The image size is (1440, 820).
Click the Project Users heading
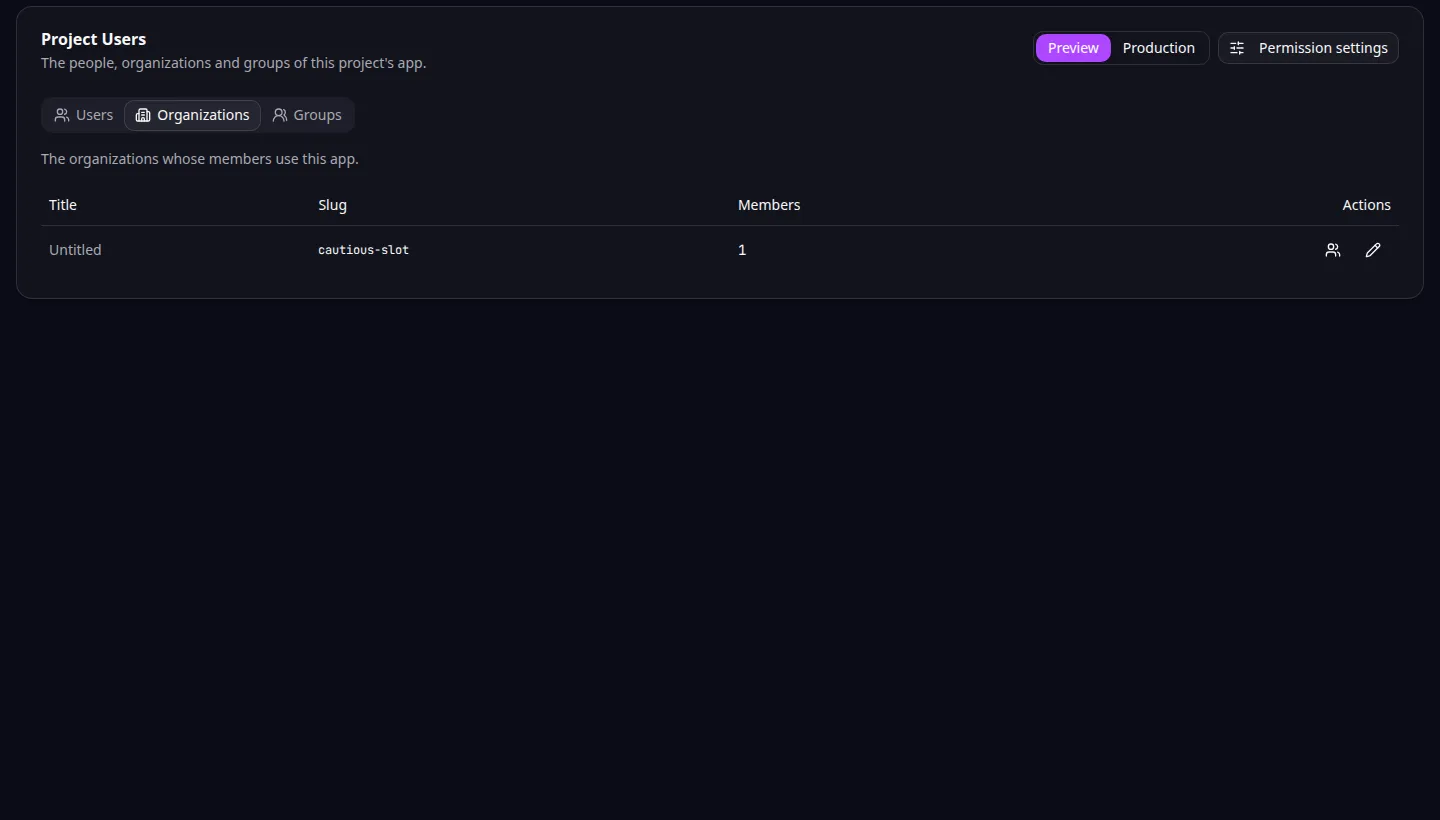point(93,39)
